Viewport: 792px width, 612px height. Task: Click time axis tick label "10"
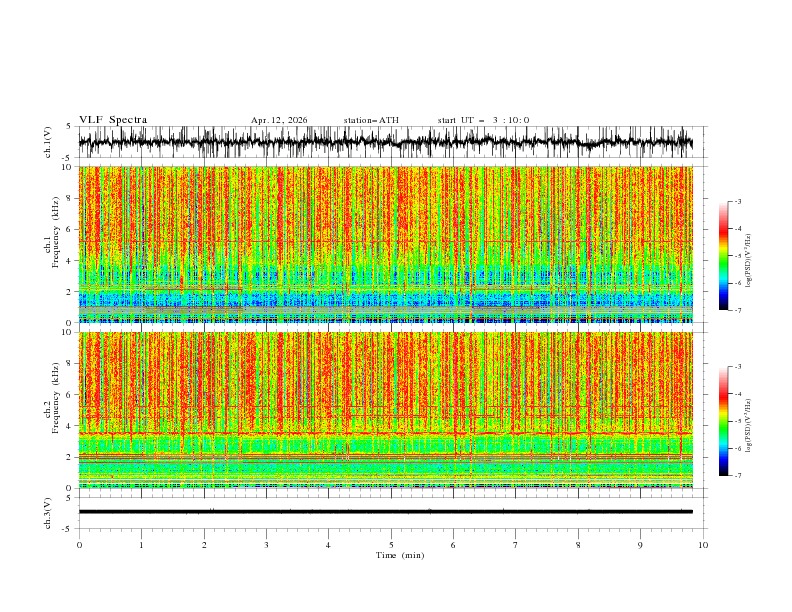coord(703,545)
